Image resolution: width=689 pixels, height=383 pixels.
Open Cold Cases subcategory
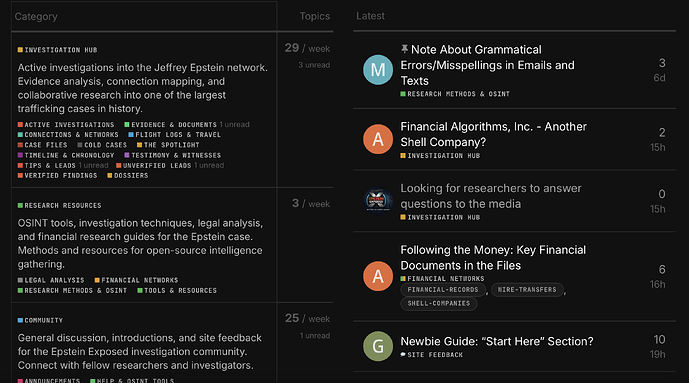[102, 145]
